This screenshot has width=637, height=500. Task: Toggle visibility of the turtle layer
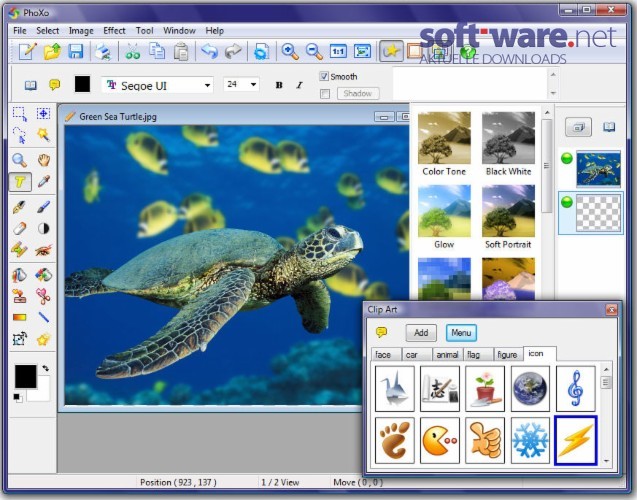567,158
